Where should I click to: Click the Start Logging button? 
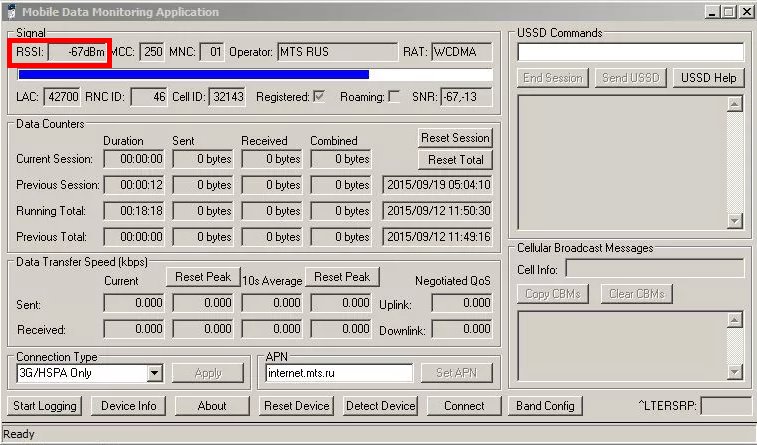tap(44, 406)
